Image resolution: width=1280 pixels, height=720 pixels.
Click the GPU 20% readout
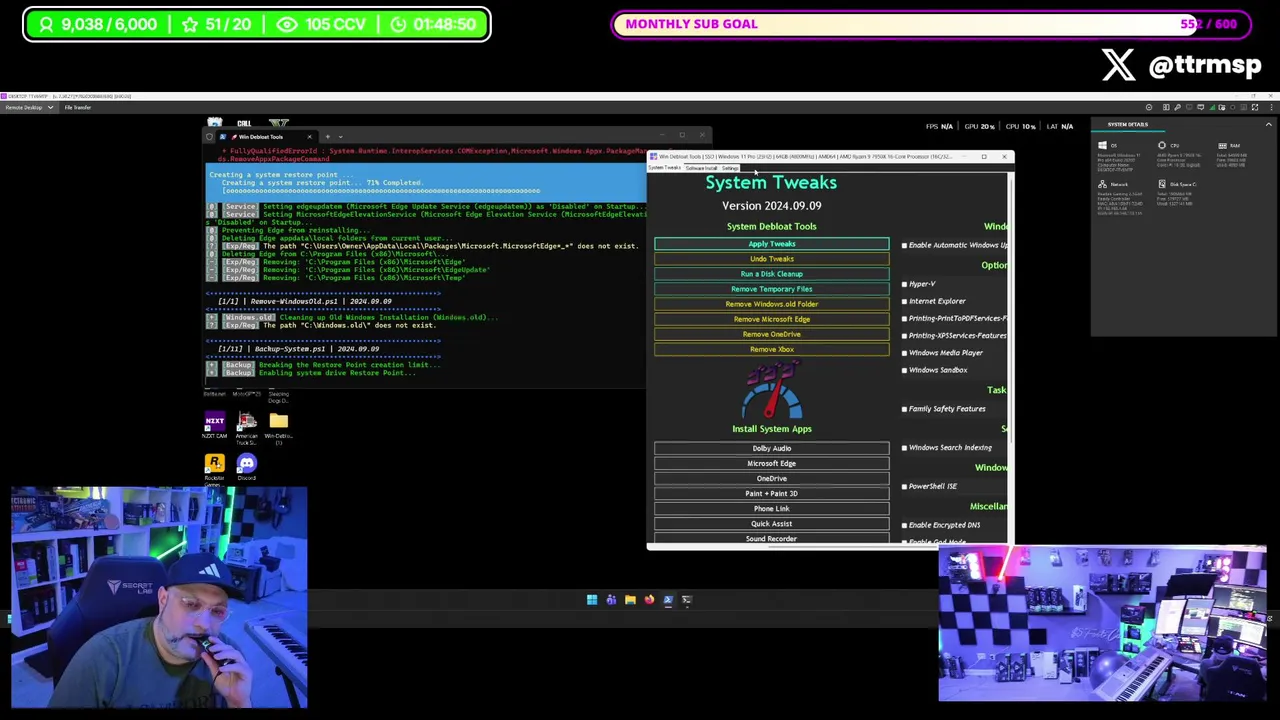979,127
